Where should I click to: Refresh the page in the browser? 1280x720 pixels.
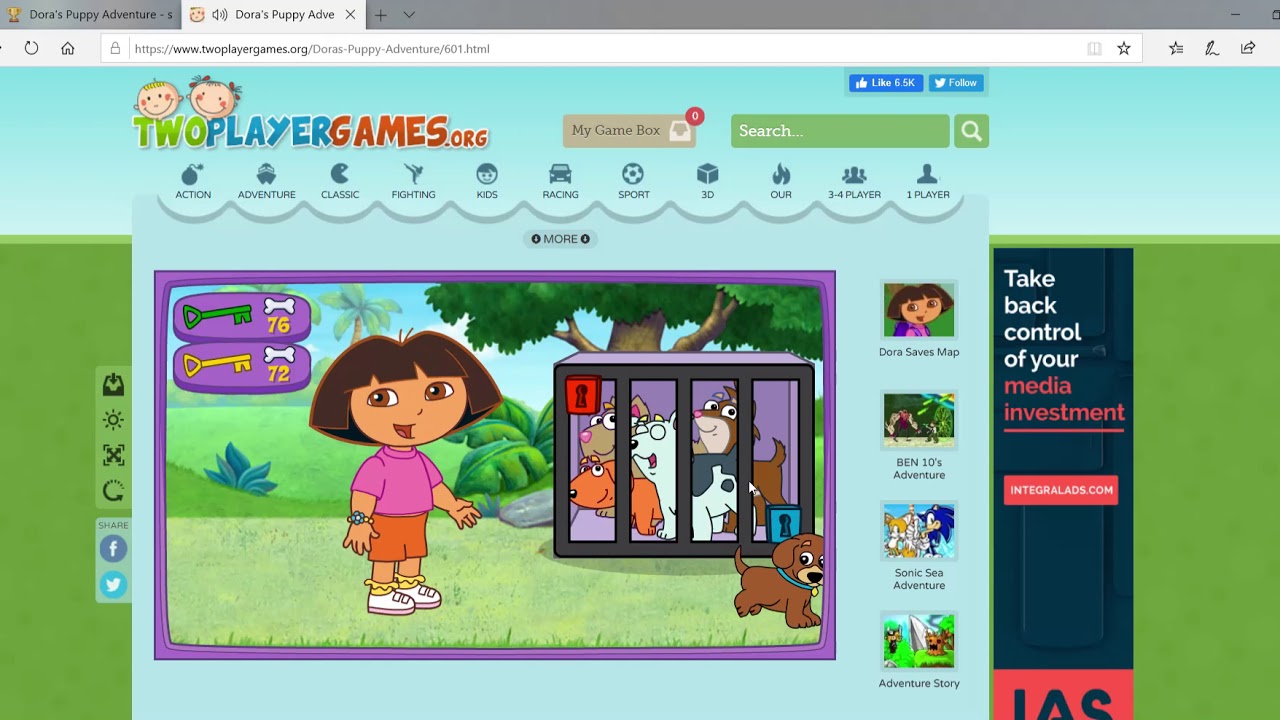pos(31,48)
